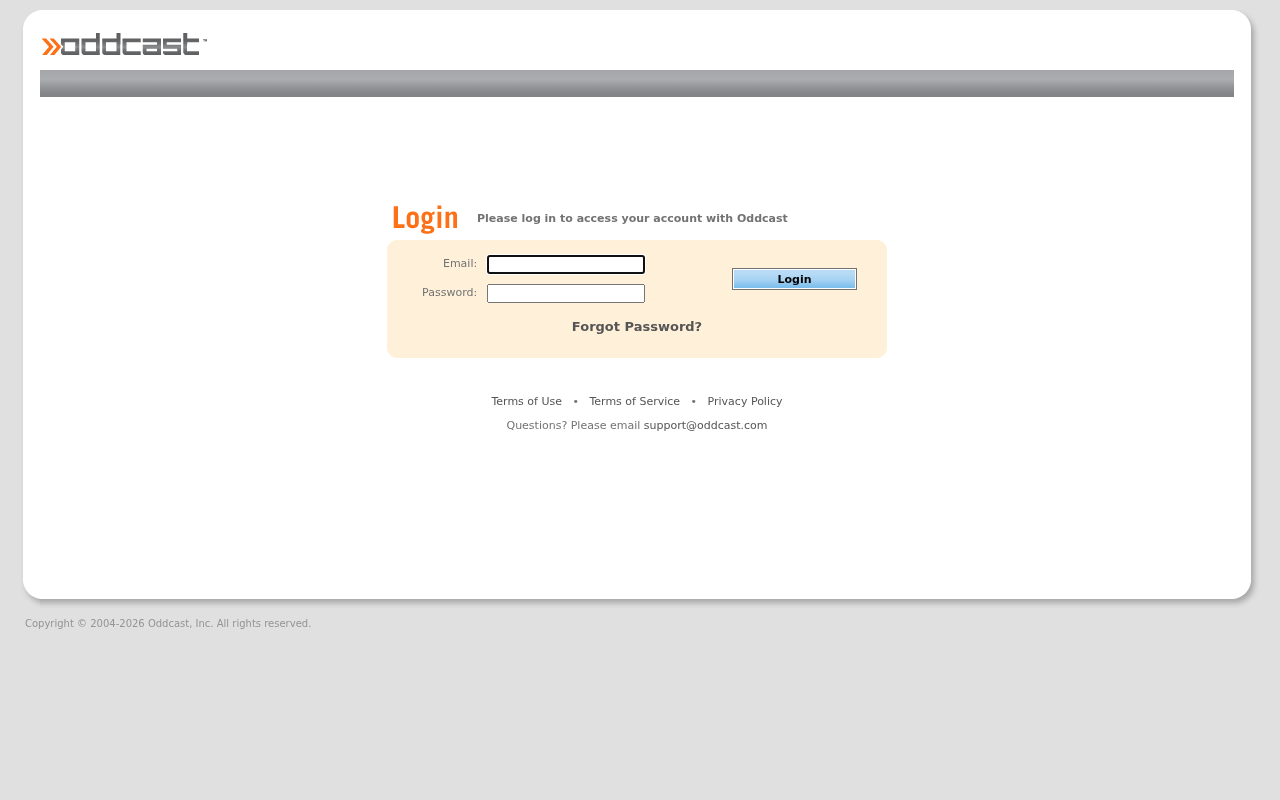Image resolution: width=1280 pixels, height=800 pixels.
Task: Click the 'Password:' label
Action: click(x=449, y=293)
